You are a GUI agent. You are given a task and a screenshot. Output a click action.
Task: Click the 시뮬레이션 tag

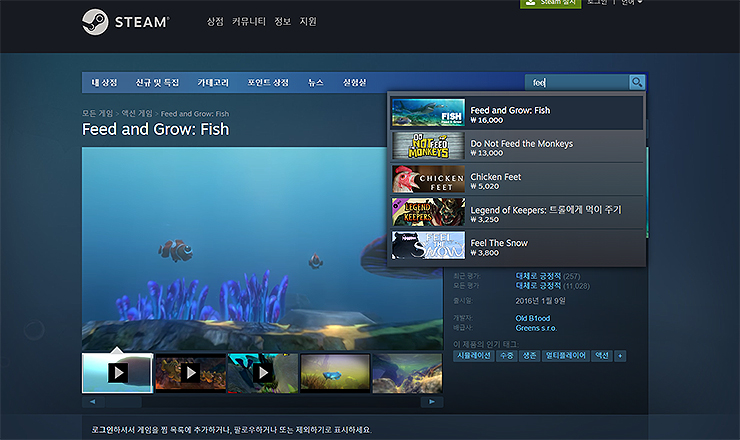tap(474, 355)
